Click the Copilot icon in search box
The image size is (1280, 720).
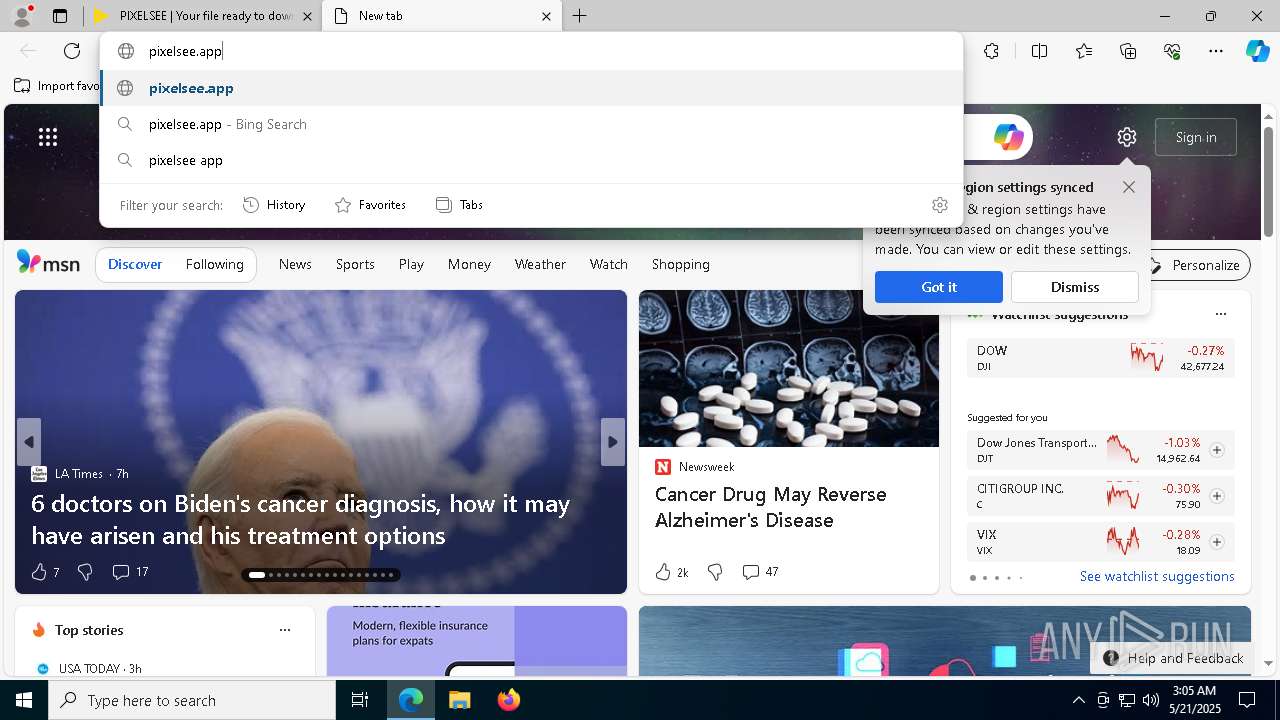tap(1008, 137)
